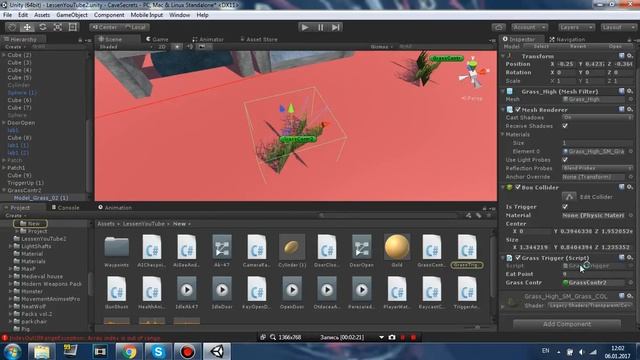Open Grass Trigger script settings gear

[629, 258]
